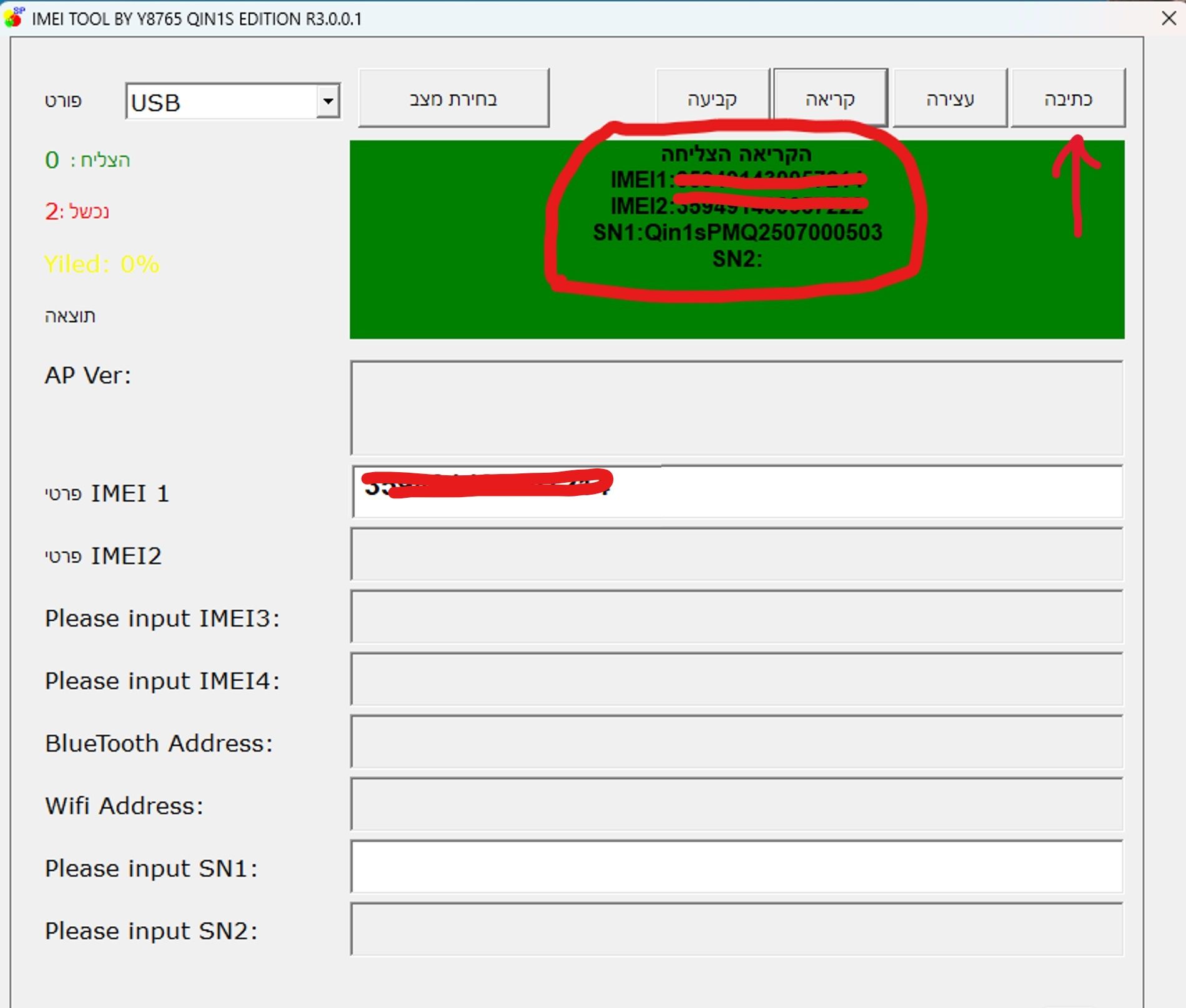Focus the Wifi Address field
This screenshot has height=1008, width=1186.
(x=736, y=804)
